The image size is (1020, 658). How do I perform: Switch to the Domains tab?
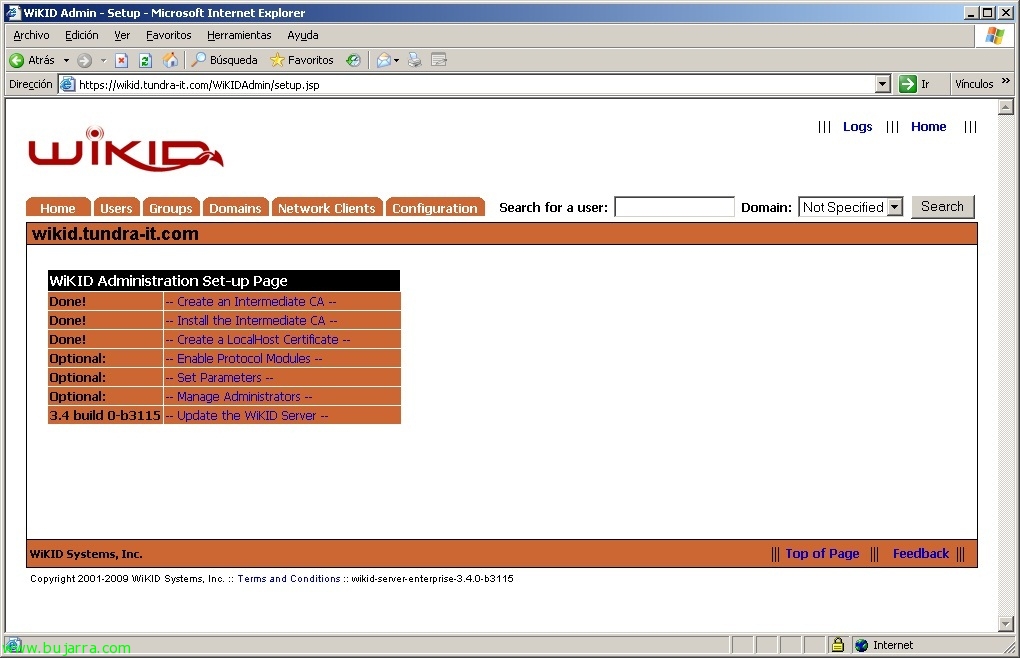[x=235, y=207]
